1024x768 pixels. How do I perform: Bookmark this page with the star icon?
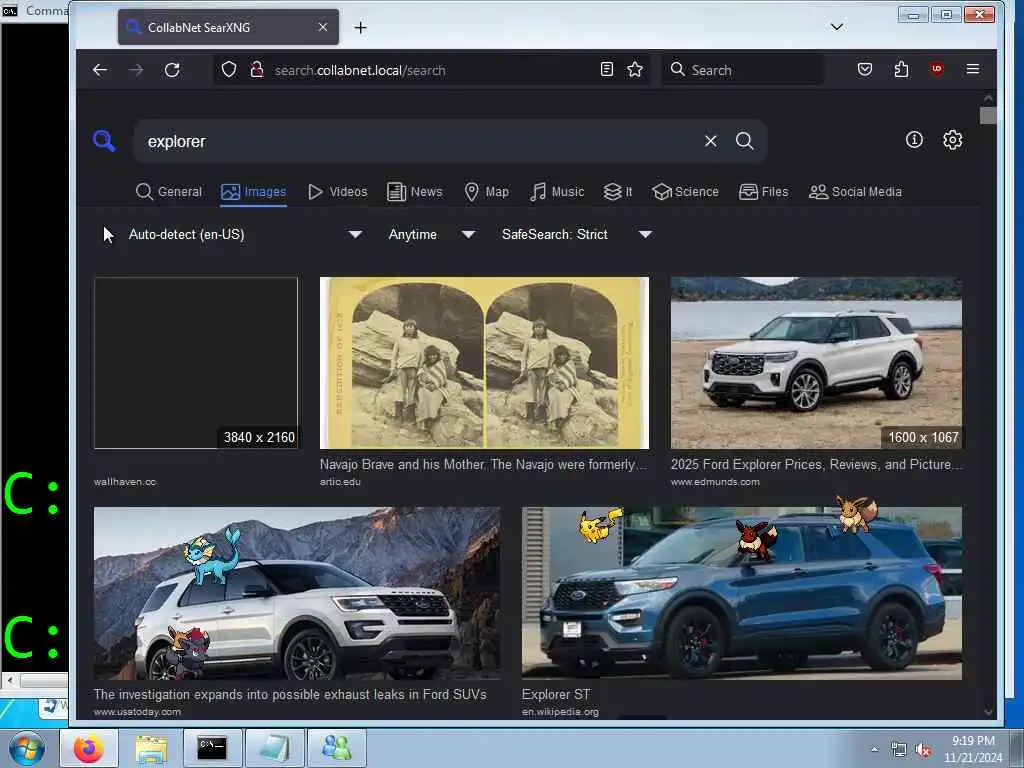click(635, 69)
